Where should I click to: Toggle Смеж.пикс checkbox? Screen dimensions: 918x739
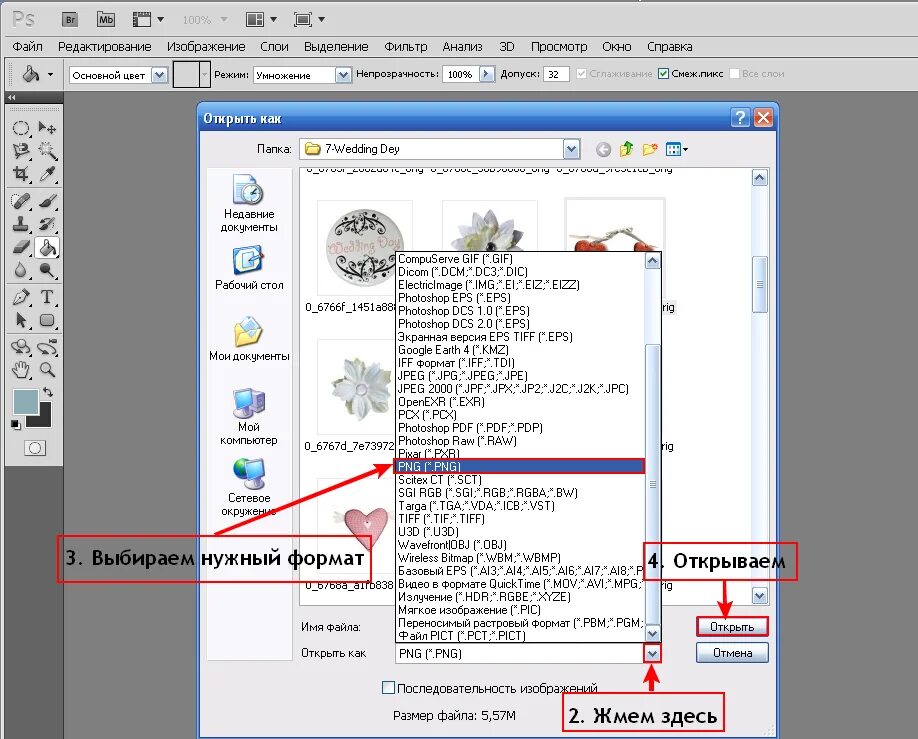click(663, 74)
